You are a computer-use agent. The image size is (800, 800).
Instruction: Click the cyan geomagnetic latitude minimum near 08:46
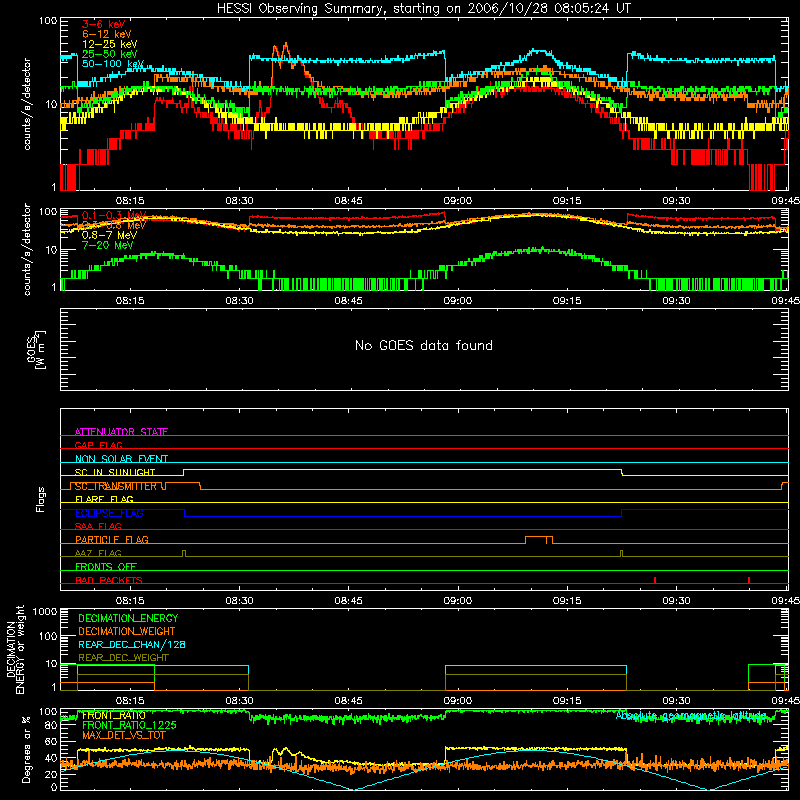pyautogui.click(x=355, y=788)
